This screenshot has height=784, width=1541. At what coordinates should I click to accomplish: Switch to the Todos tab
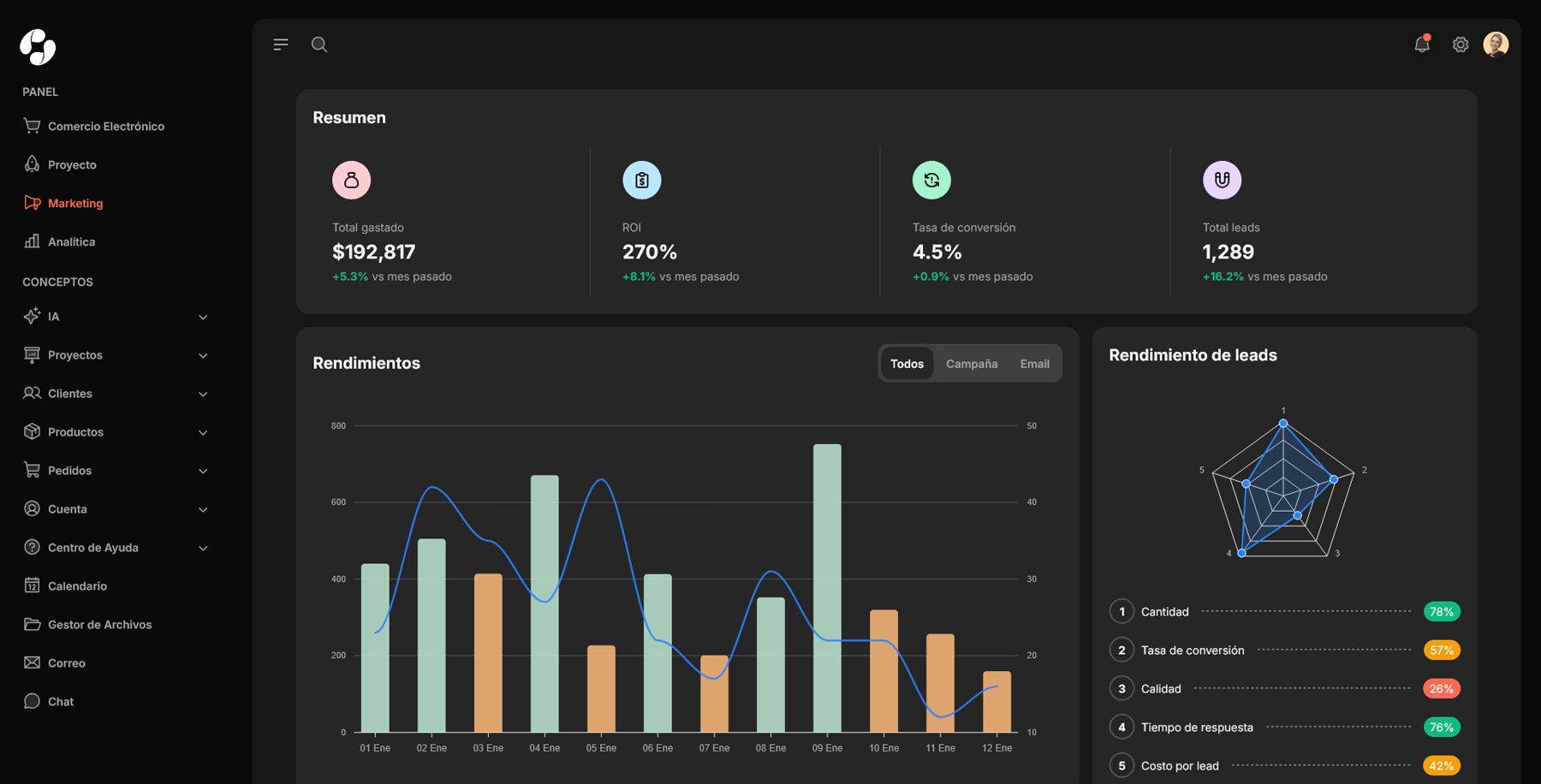pos(907,364)
